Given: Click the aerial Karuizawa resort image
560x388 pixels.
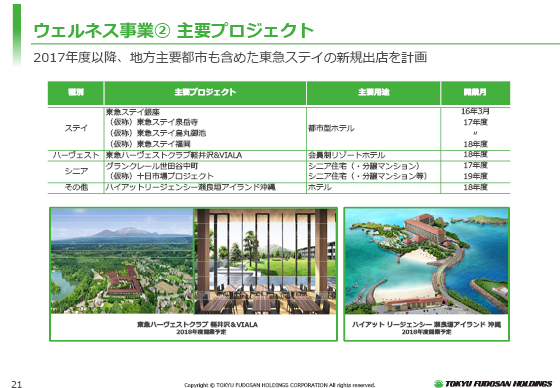Looking at the screenshot, I should 122,261.
